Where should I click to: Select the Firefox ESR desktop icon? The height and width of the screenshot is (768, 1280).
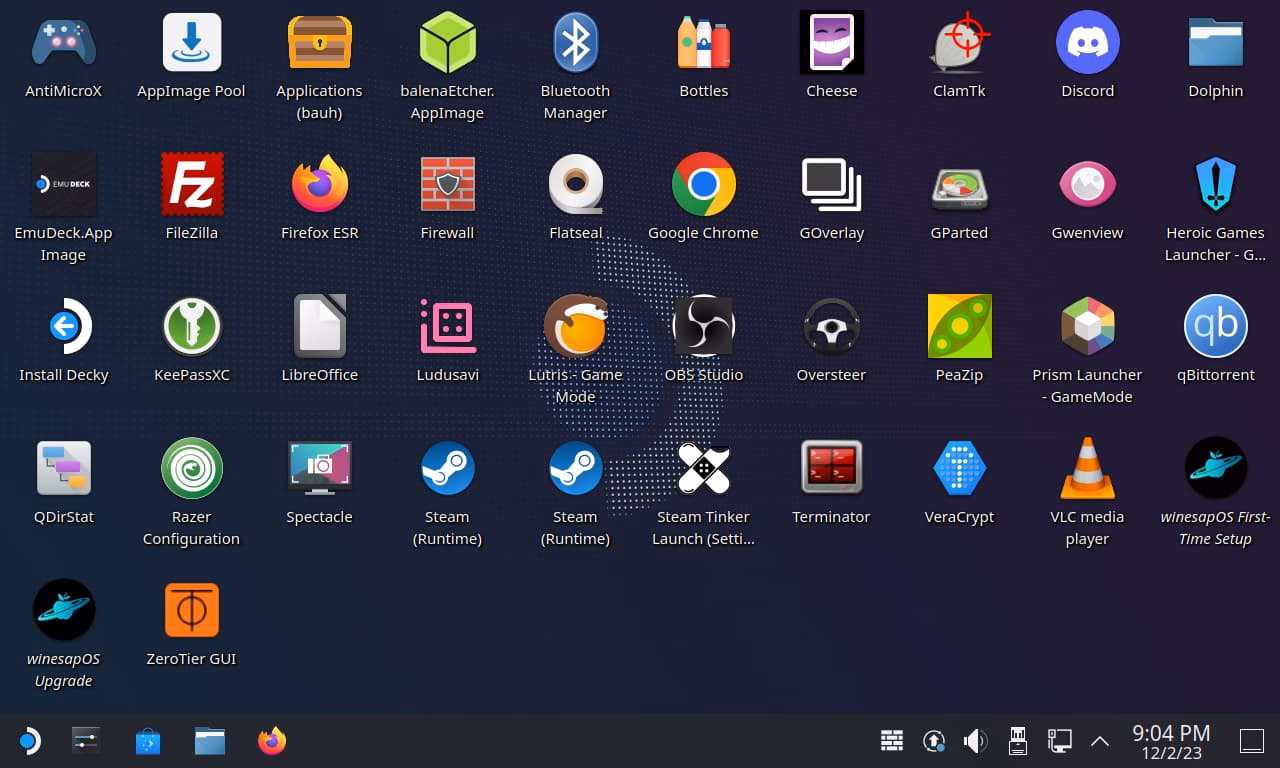click(319, 184)
